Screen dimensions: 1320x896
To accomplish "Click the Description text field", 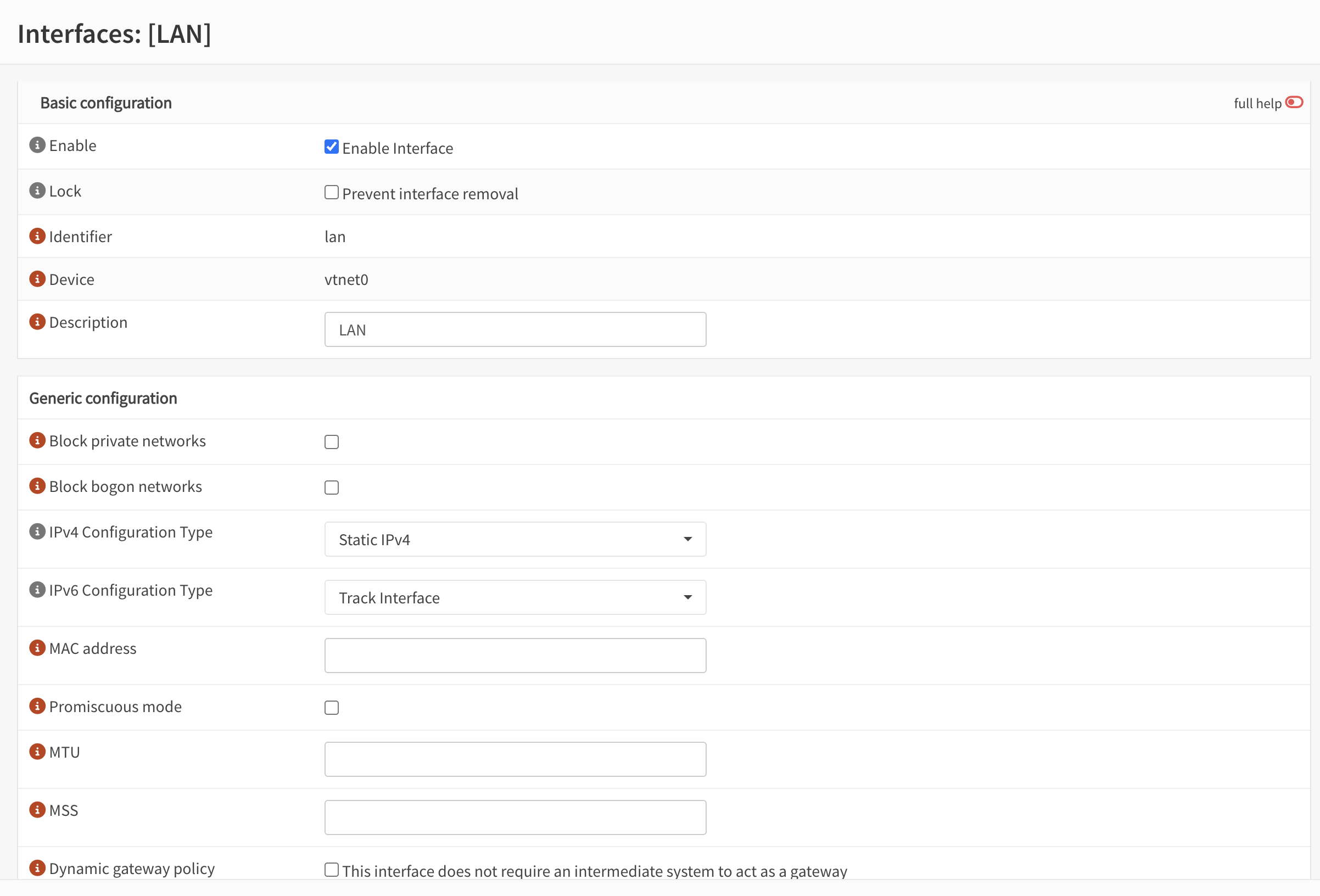I will [x=514, y=329].
